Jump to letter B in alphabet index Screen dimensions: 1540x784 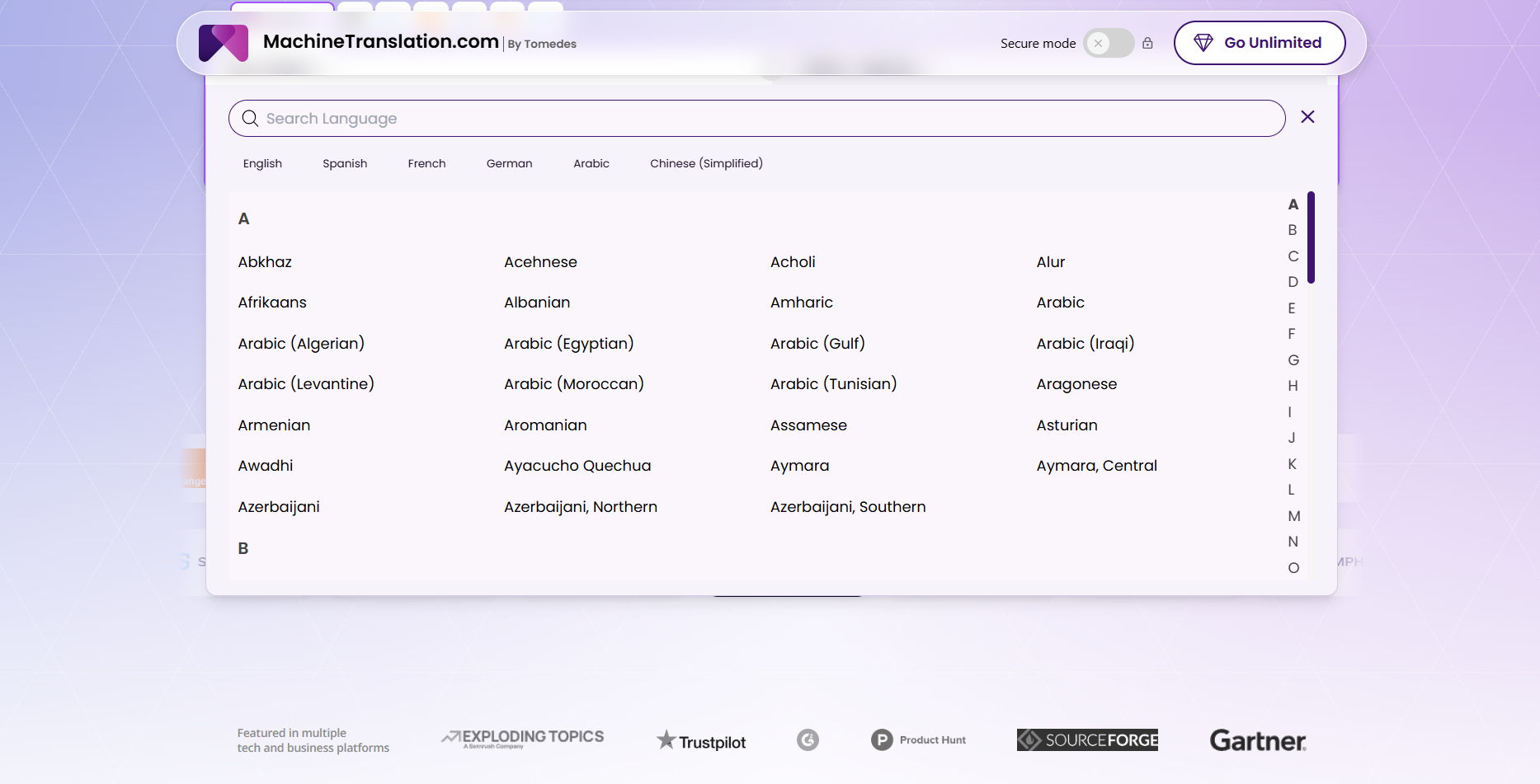[1293, 230]
